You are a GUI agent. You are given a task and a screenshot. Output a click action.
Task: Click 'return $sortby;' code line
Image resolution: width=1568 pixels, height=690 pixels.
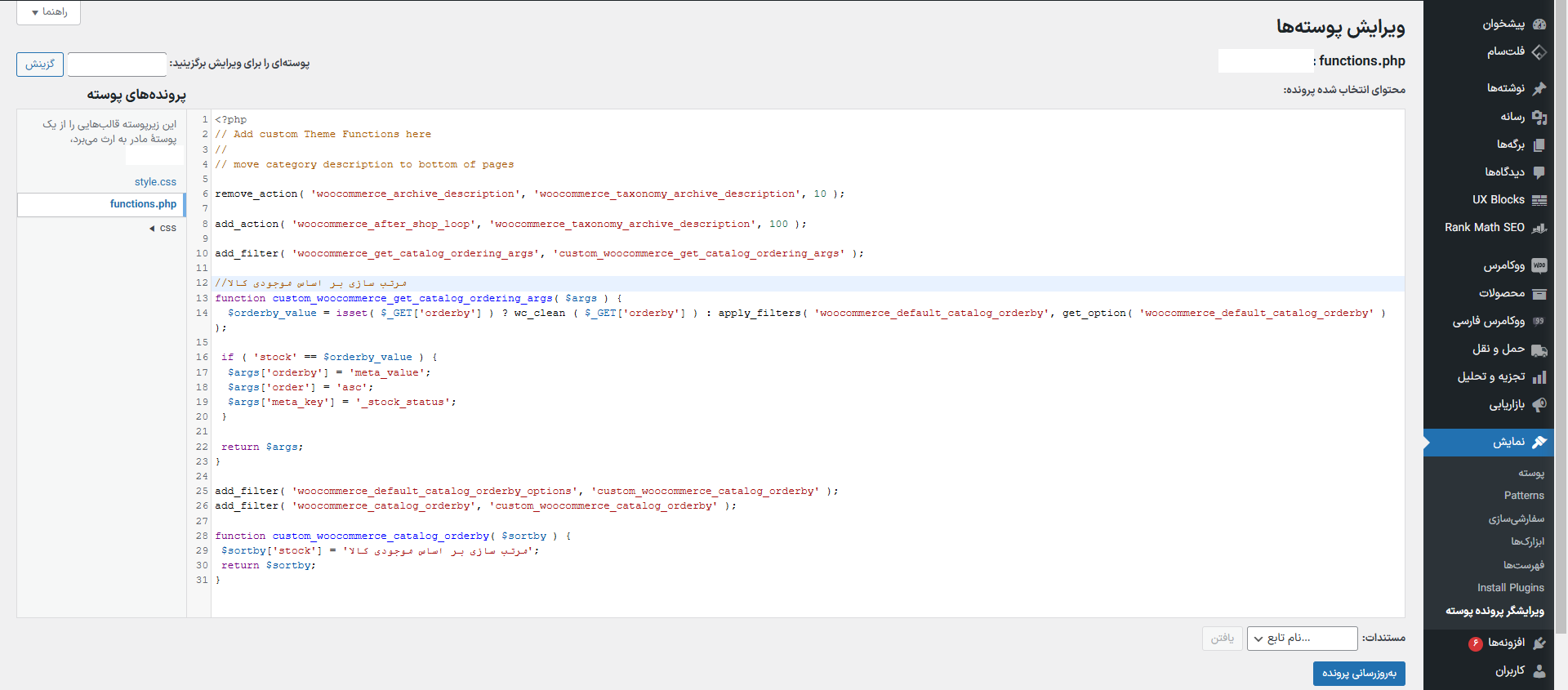(269, 566)
